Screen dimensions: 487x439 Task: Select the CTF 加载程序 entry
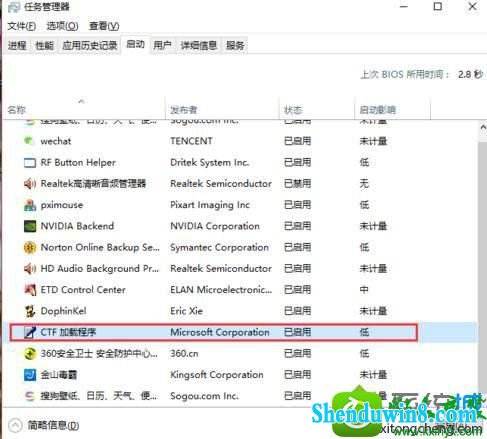(x=68, y=332)
